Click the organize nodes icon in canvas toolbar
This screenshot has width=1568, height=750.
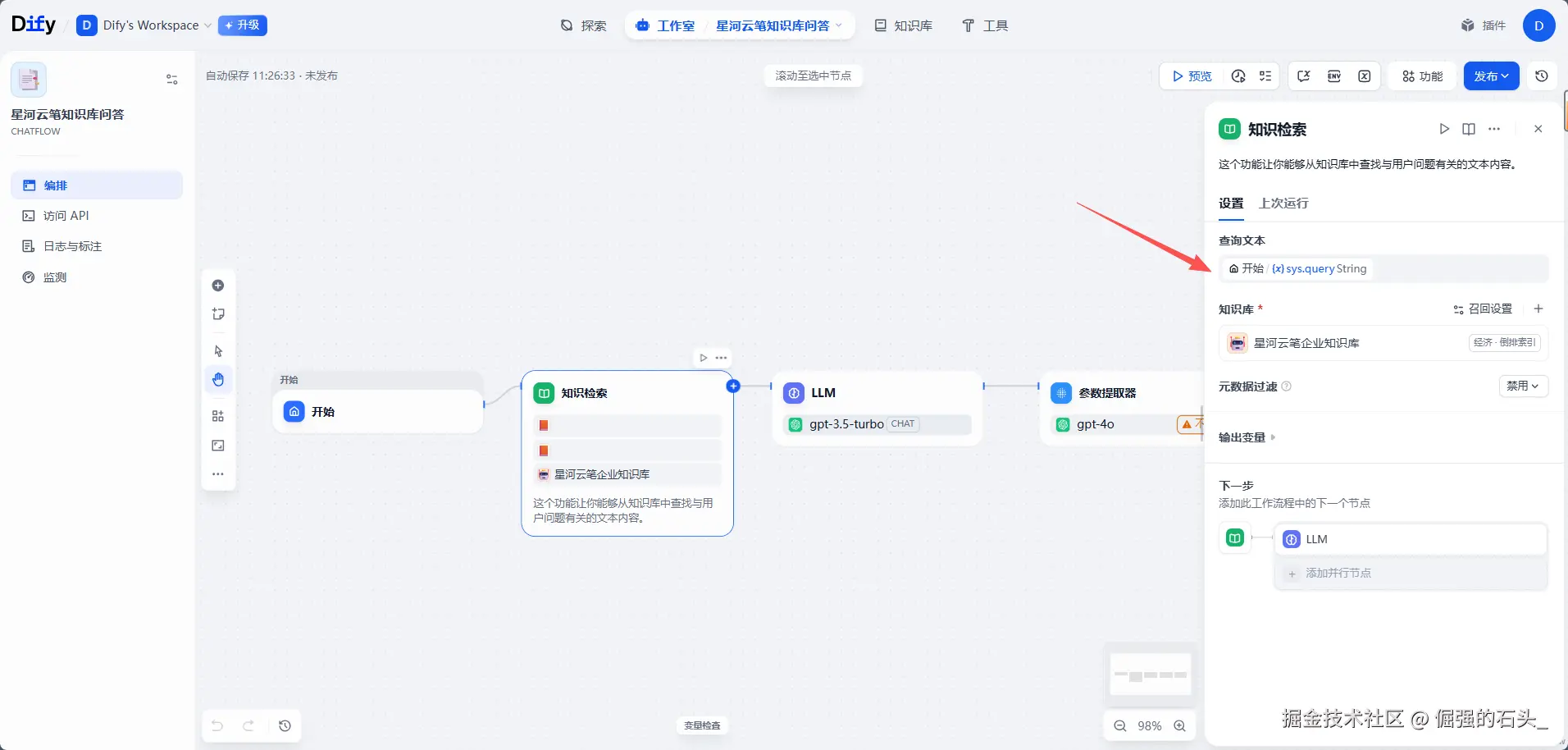pyautogui.click(x=218, y=416)
